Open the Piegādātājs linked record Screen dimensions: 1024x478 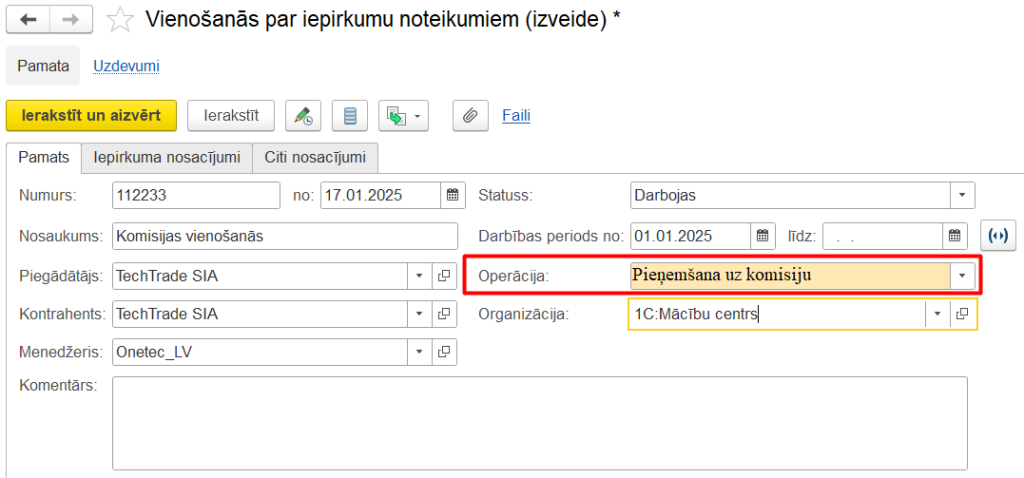[443, 275]
